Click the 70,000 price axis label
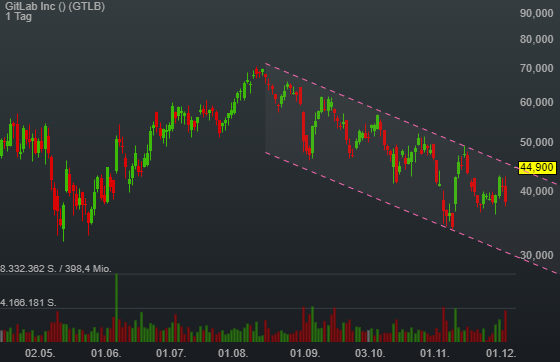The width and height of the screenshot is (560, 362). 536,68
